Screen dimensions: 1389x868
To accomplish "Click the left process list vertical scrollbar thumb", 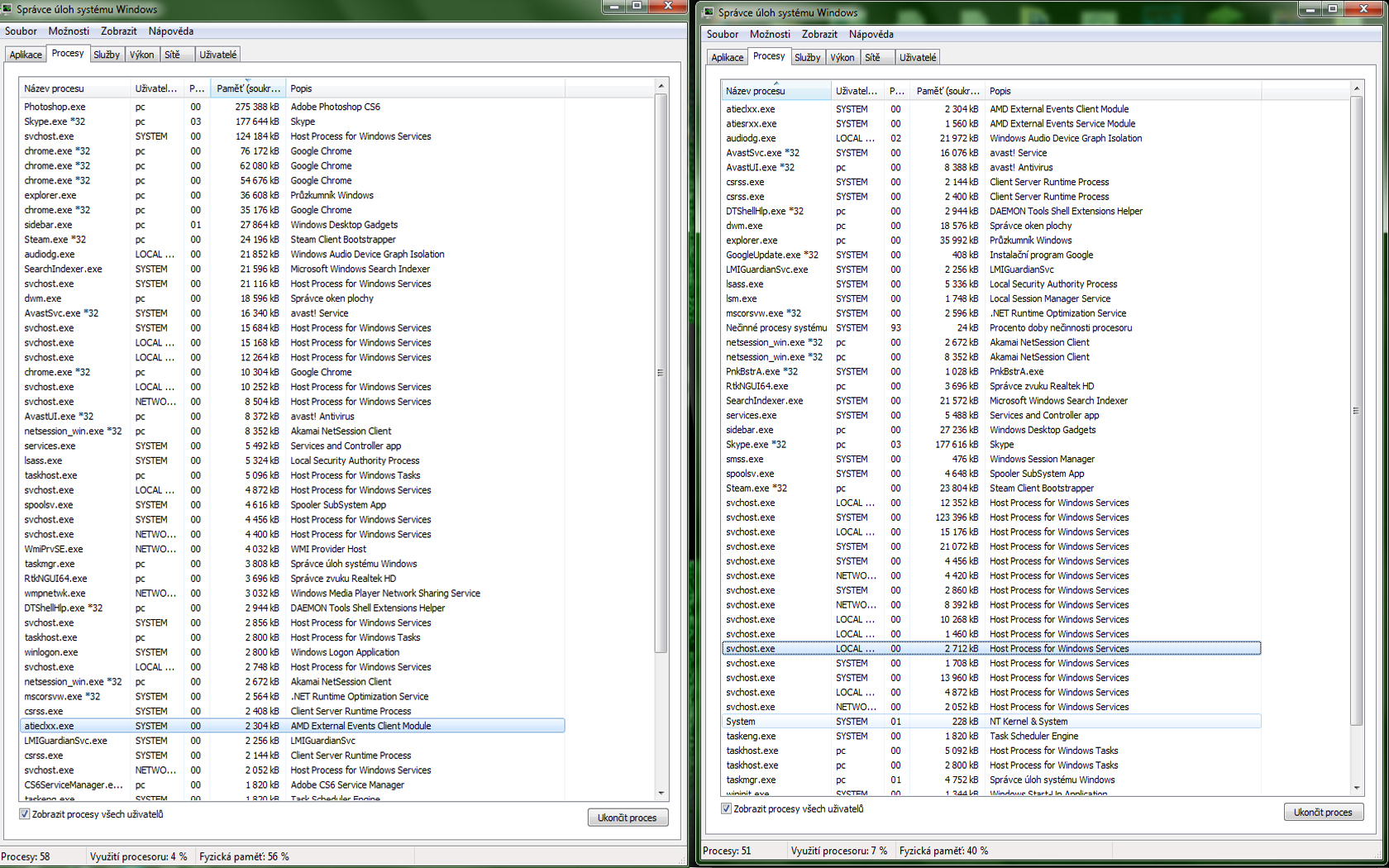I will [x=661, y=372].
